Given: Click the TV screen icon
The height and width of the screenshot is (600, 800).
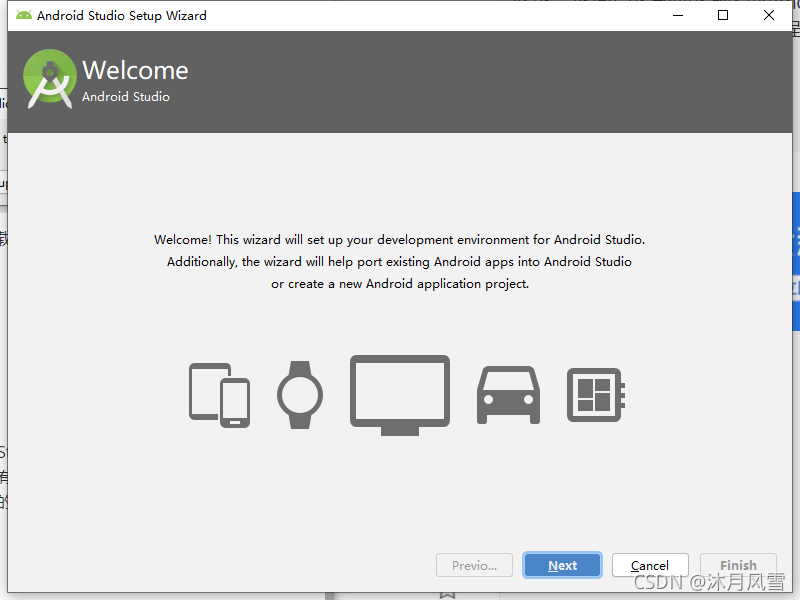Looking at the screenshot, I should [x=400, y=395].
